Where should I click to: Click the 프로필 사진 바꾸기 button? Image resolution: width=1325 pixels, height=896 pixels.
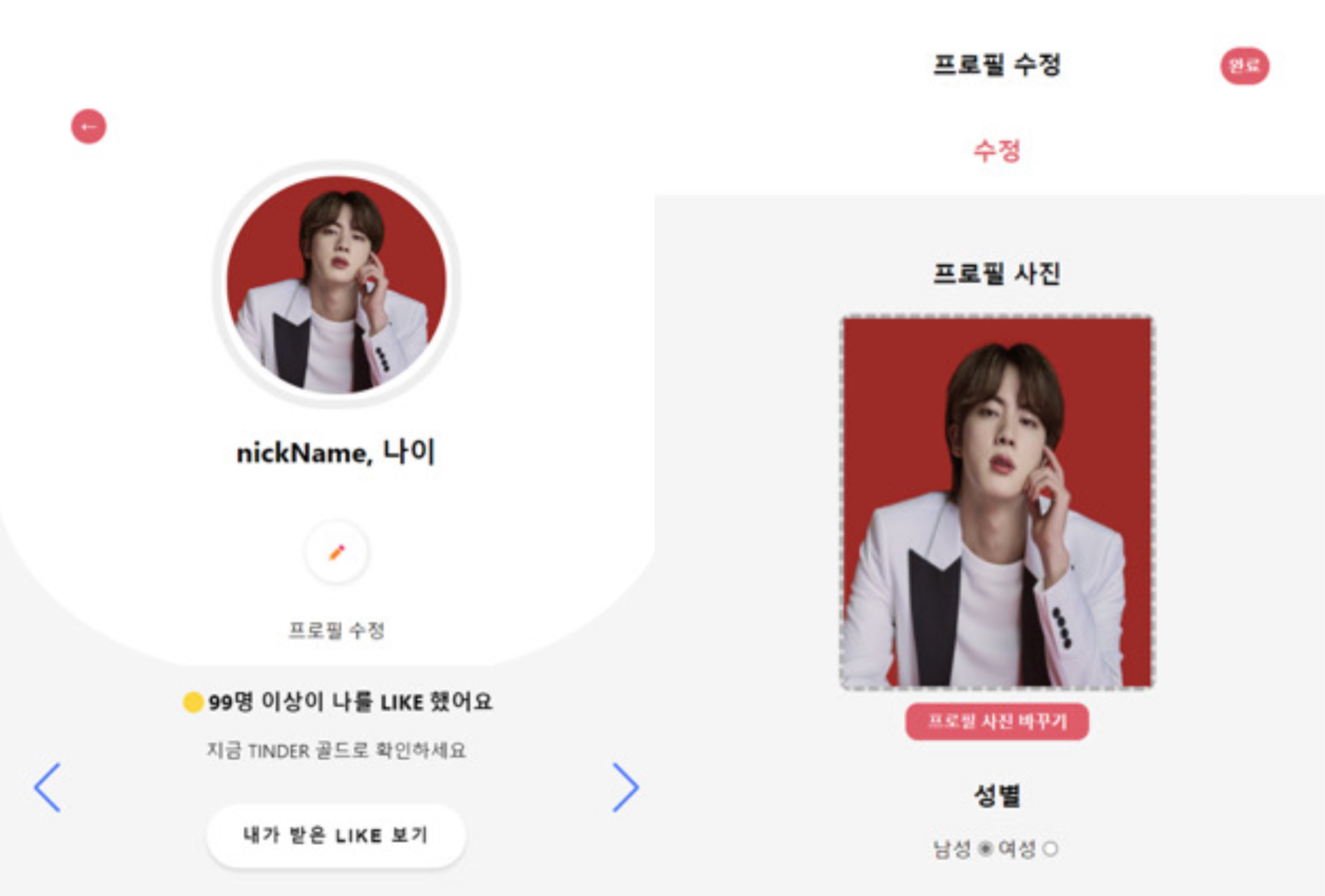coord(997,722)
